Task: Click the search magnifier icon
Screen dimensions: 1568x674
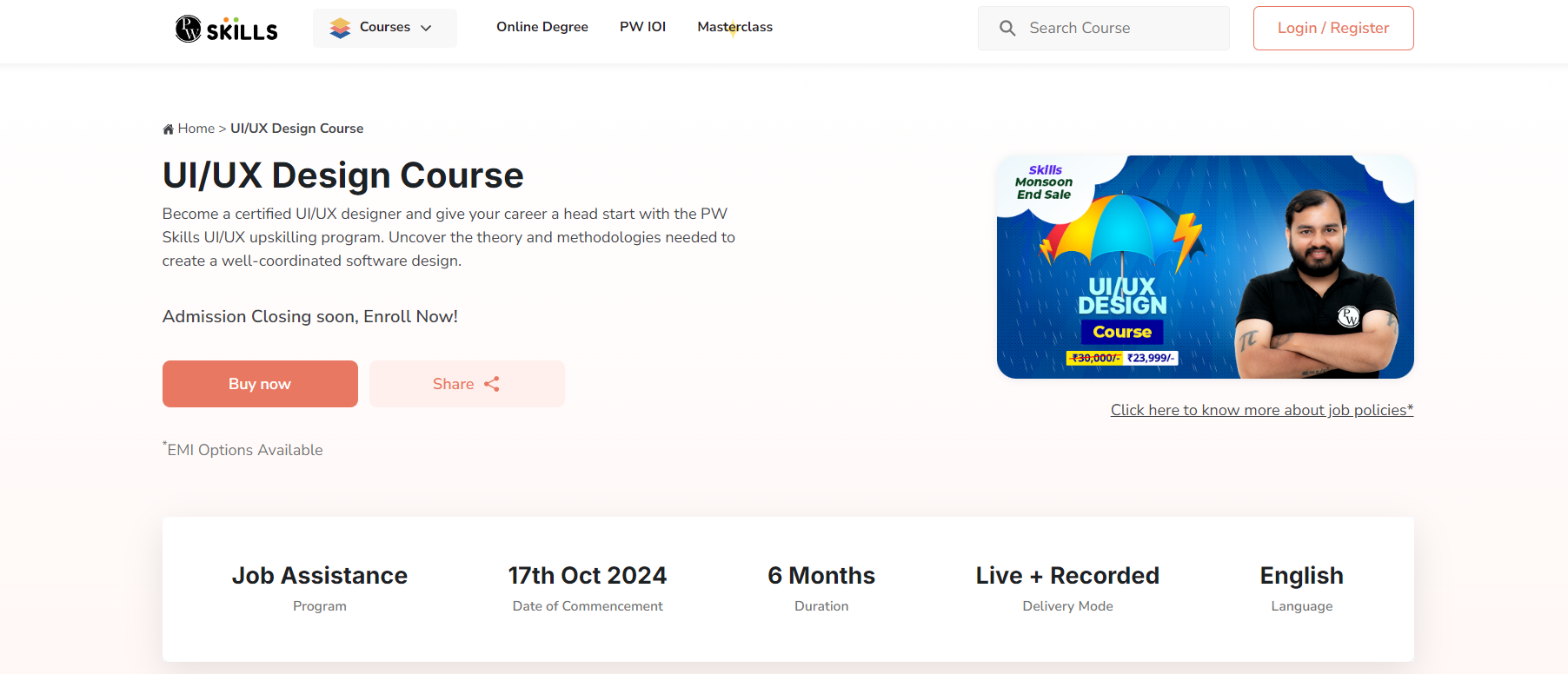Action: [x=1007, y=28]
